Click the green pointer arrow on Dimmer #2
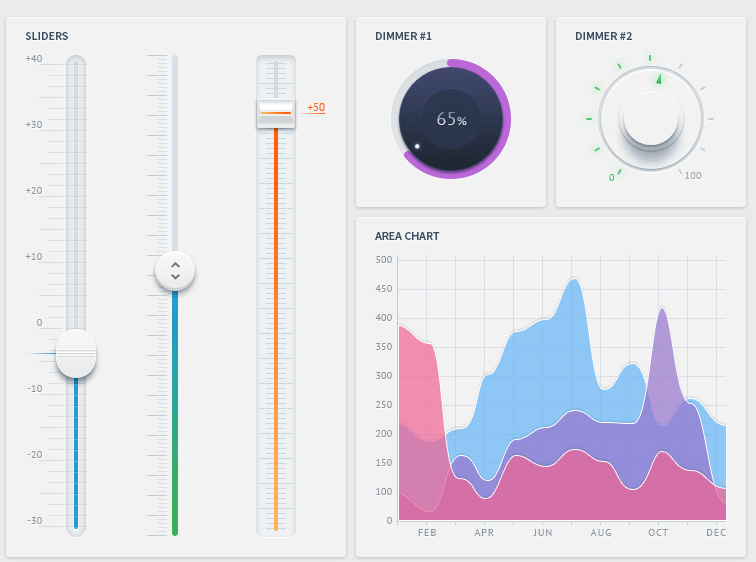This screenshot has height=562, width=756. (x=659, y=79)
